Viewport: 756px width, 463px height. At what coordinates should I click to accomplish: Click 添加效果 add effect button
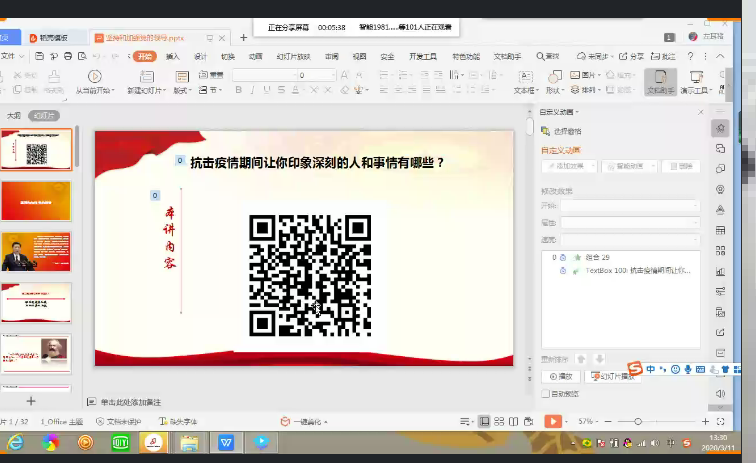(x=569, y=166)
